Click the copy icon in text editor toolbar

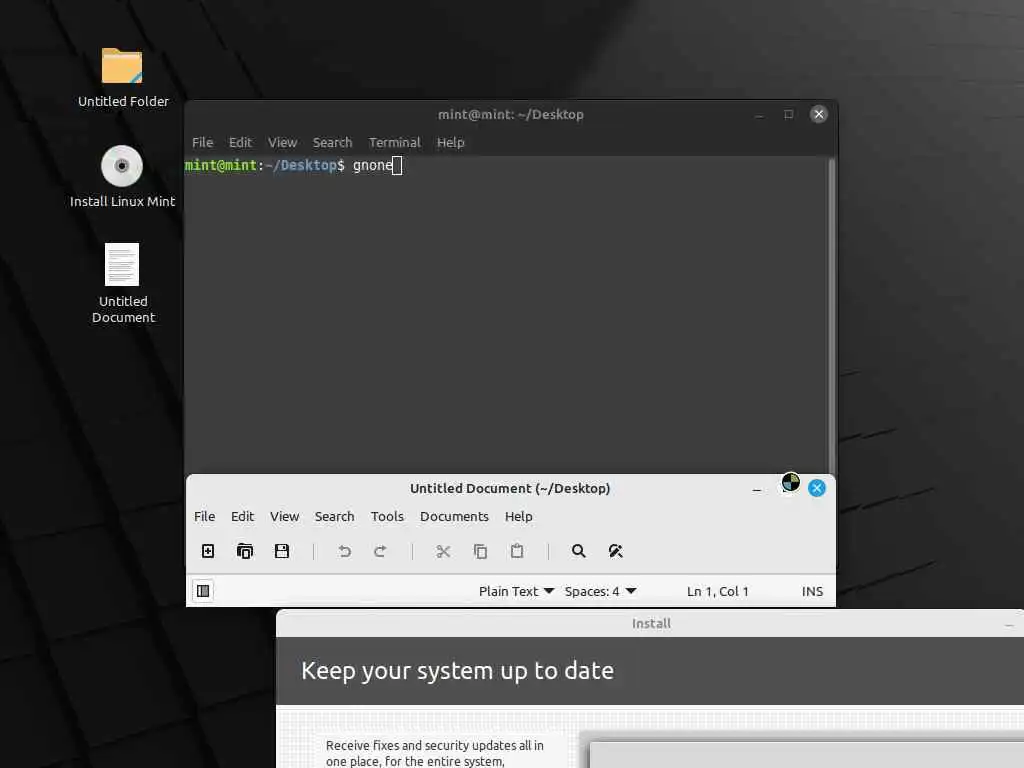click(480, 551)
